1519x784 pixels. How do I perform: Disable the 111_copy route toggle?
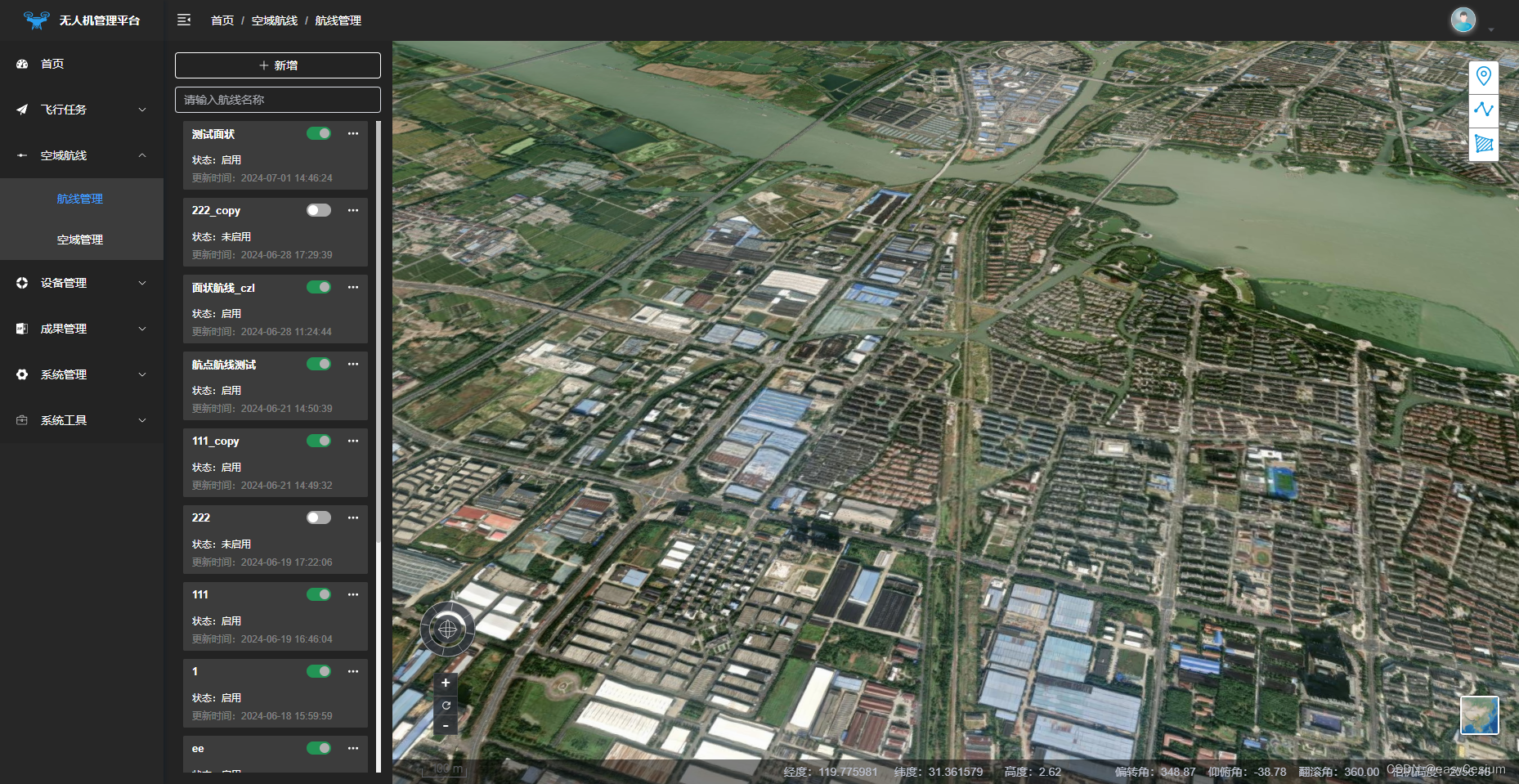319,441
